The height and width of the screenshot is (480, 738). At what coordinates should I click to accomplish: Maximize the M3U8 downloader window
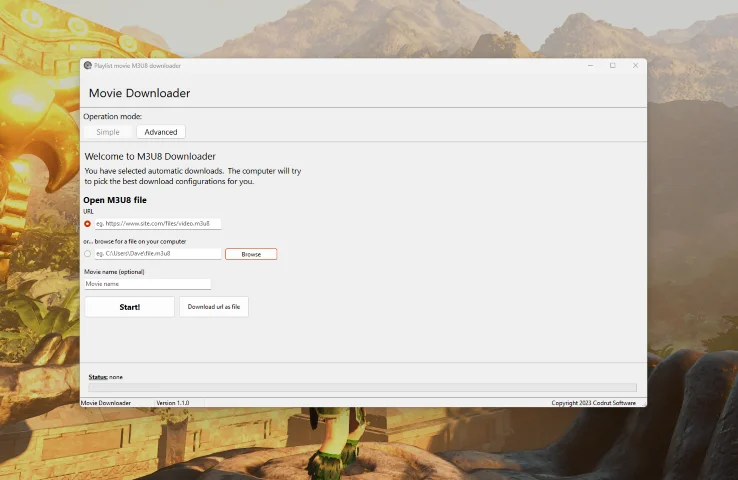coord(613,65)
